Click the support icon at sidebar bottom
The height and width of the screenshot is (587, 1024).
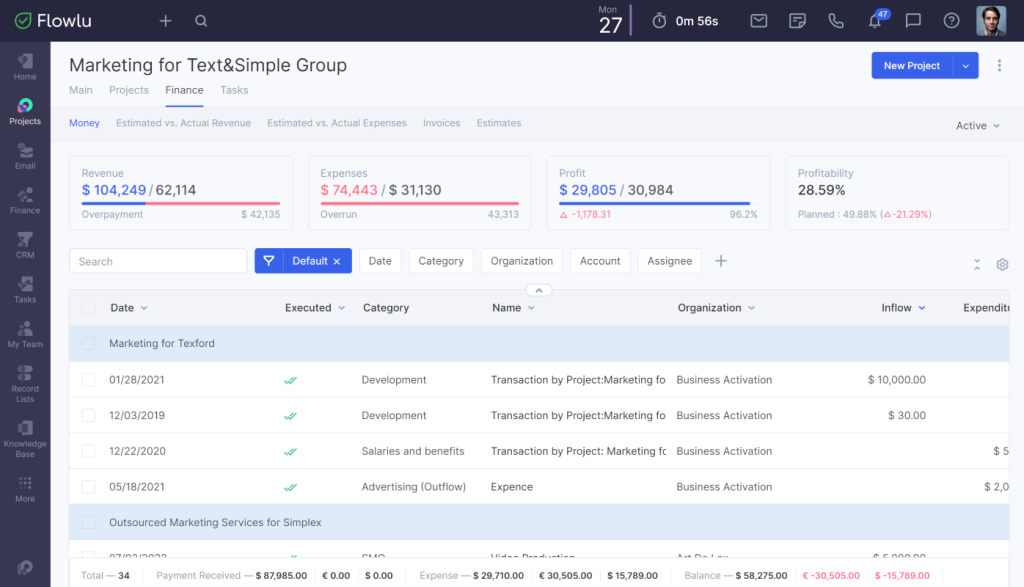pyautogui.click(x=25, y=567)
